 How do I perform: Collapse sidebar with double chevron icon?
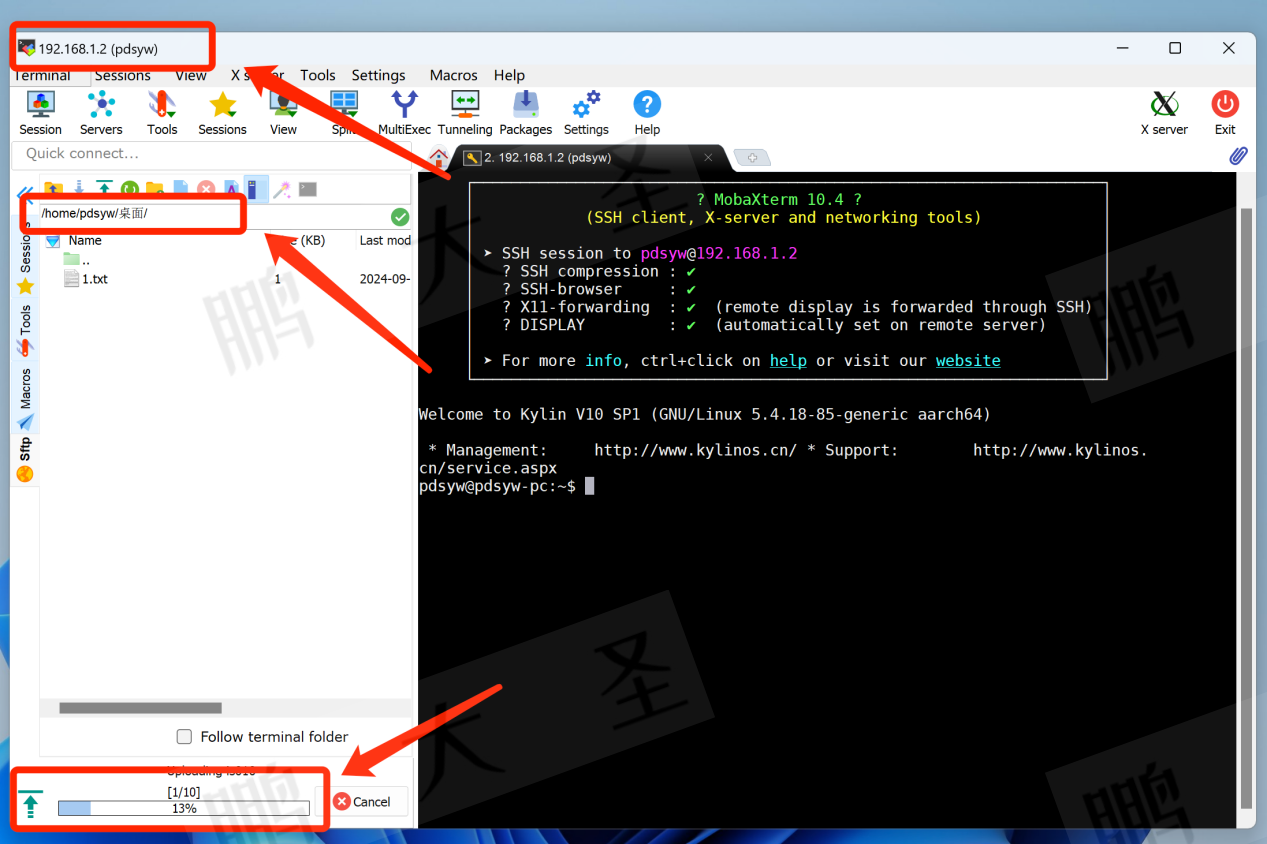click(26, 193)
